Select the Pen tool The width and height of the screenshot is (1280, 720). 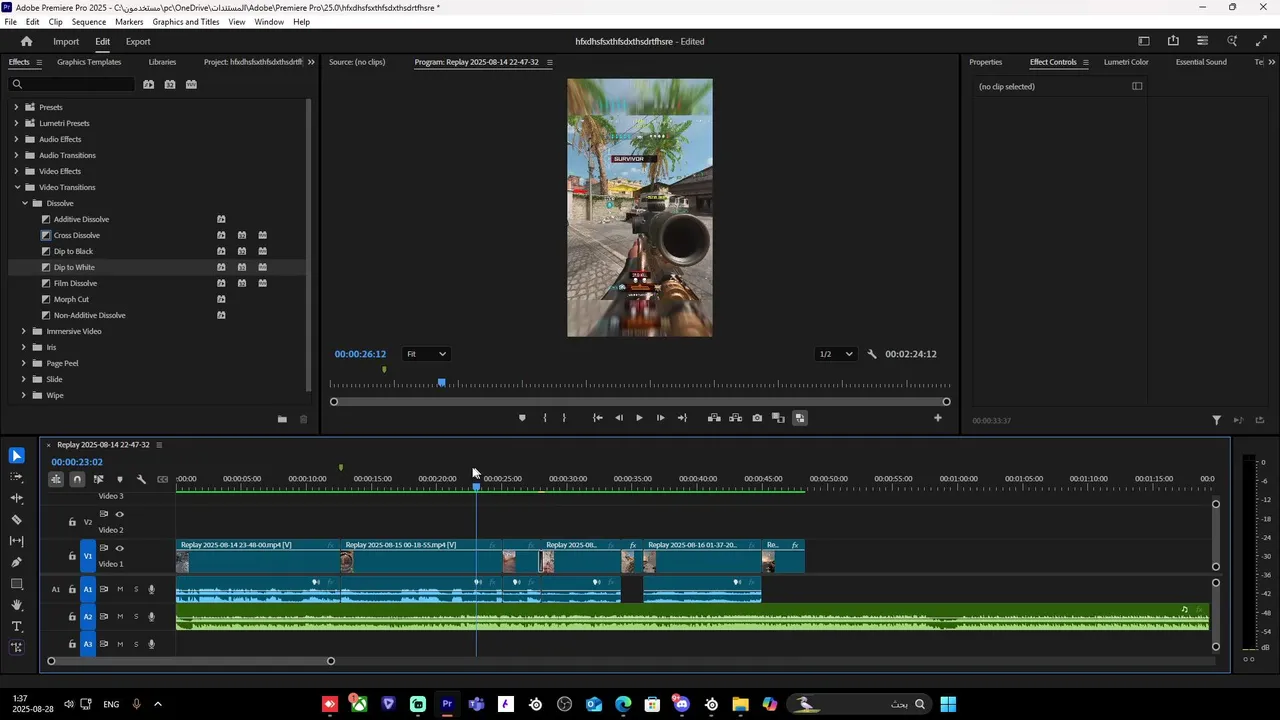(17, 563)
